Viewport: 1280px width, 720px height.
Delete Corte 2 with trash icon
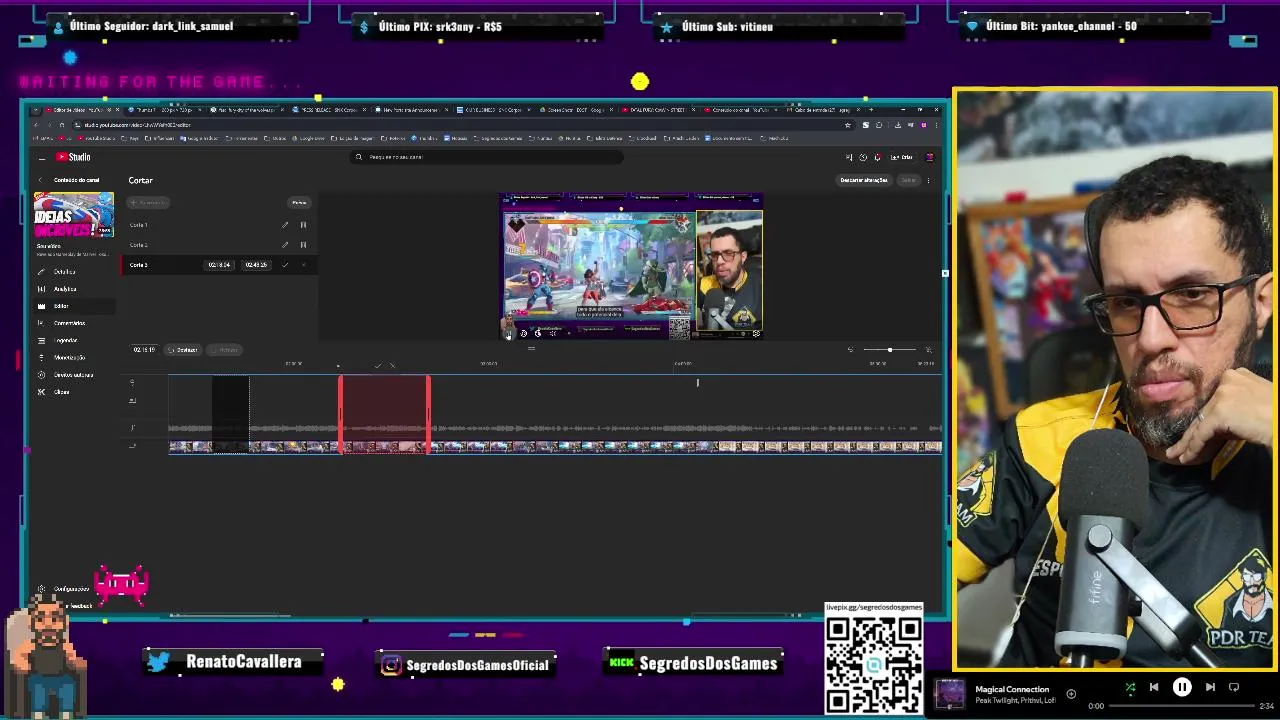click(x=303, y=245)
